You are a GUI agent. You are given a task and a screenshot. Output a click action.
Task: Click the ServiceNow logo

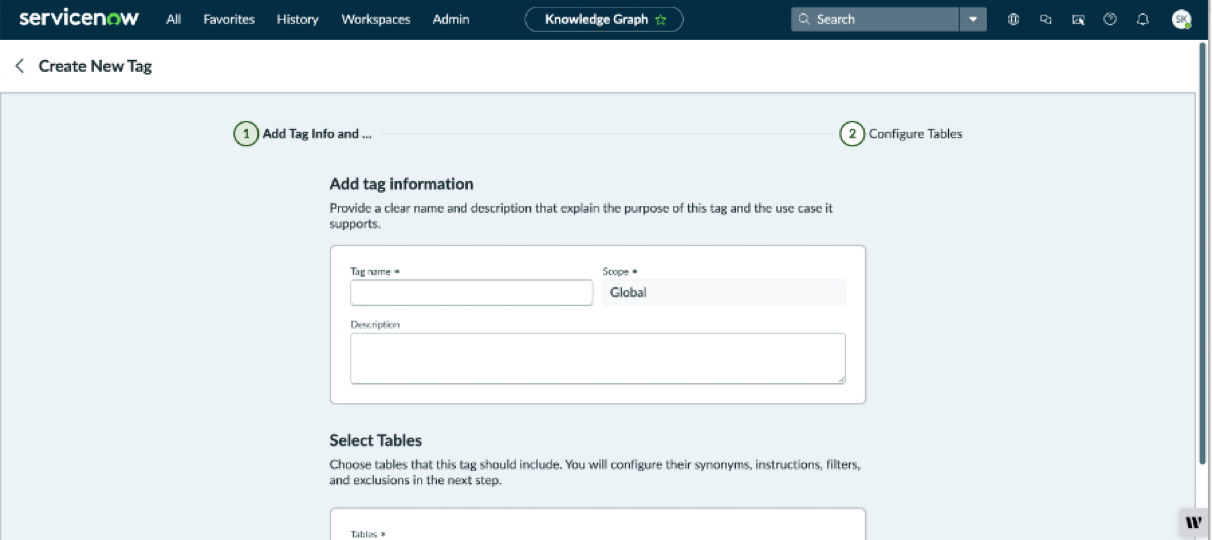(x=79, y=19)
